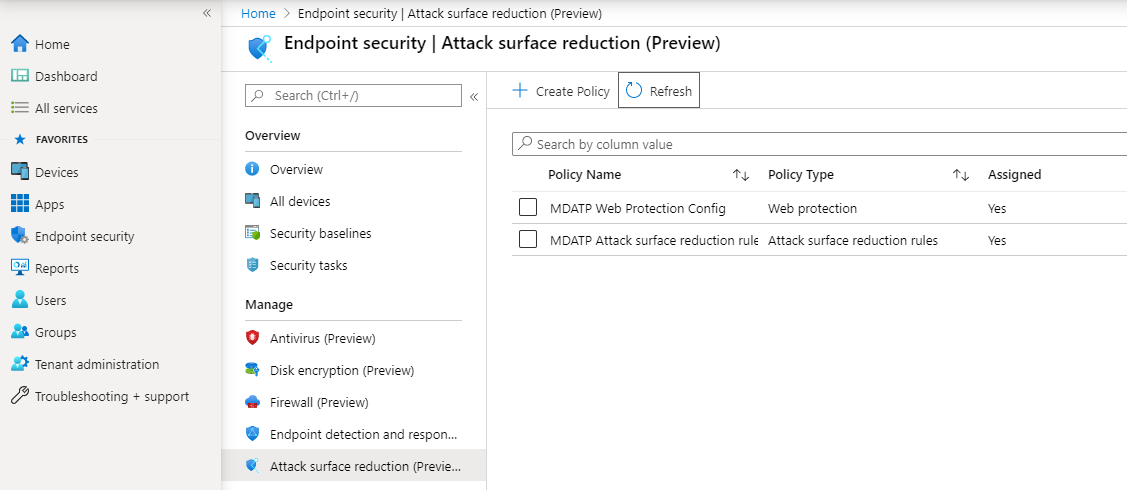Screen dimensions: 1127x490
Task: Select the Troubleshooting + support wrench icon
Action: (20, 396)
